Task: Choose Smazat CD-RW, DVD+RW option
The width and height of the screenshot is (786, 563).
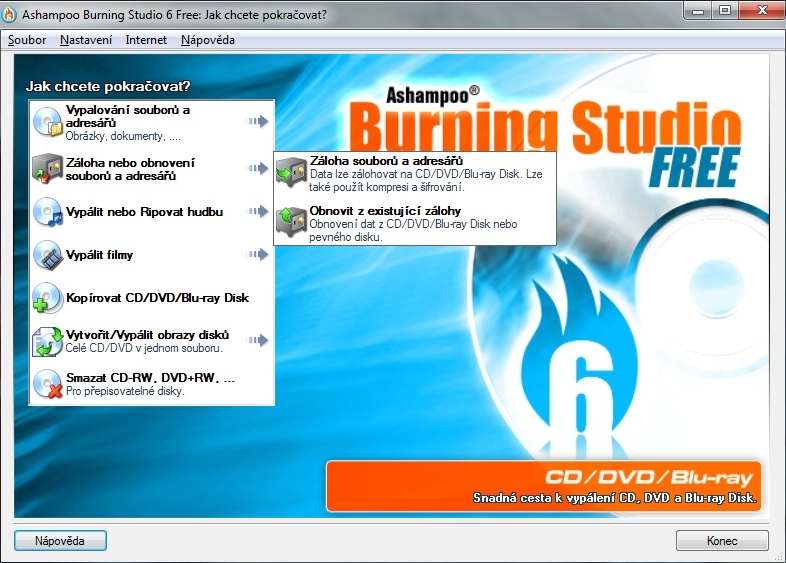Action: pos(152,384)
